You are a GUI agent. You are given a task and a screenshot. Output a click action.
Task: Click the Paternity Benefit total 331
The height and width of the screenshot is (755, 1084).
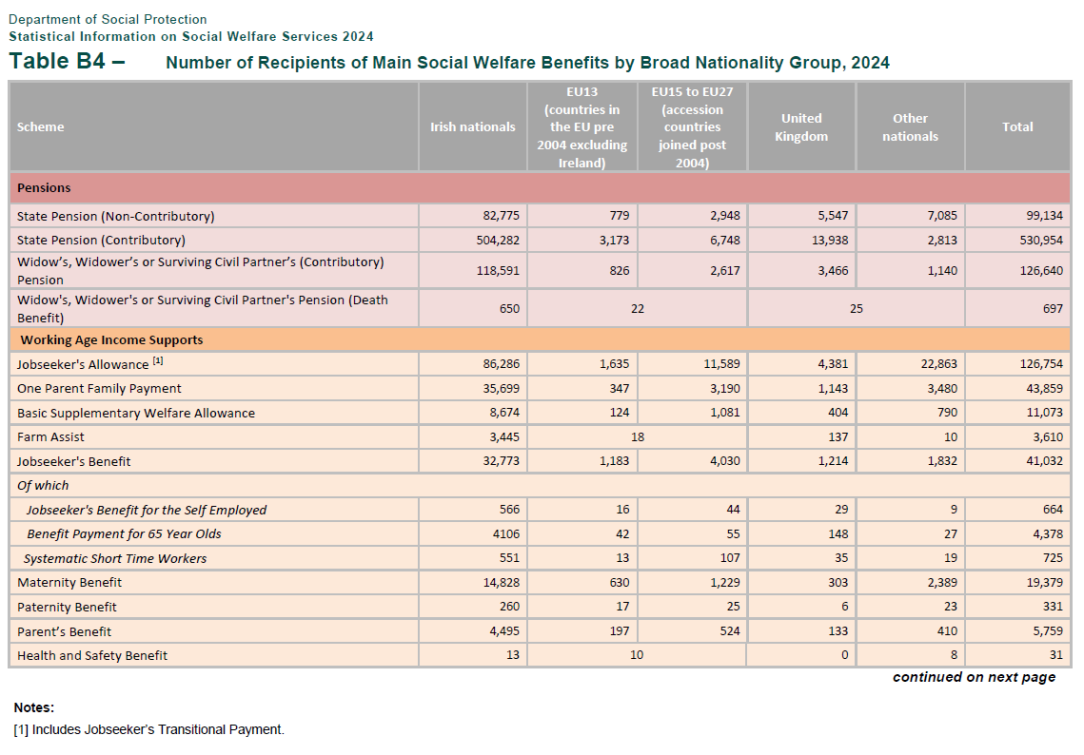click(1053, 606)
